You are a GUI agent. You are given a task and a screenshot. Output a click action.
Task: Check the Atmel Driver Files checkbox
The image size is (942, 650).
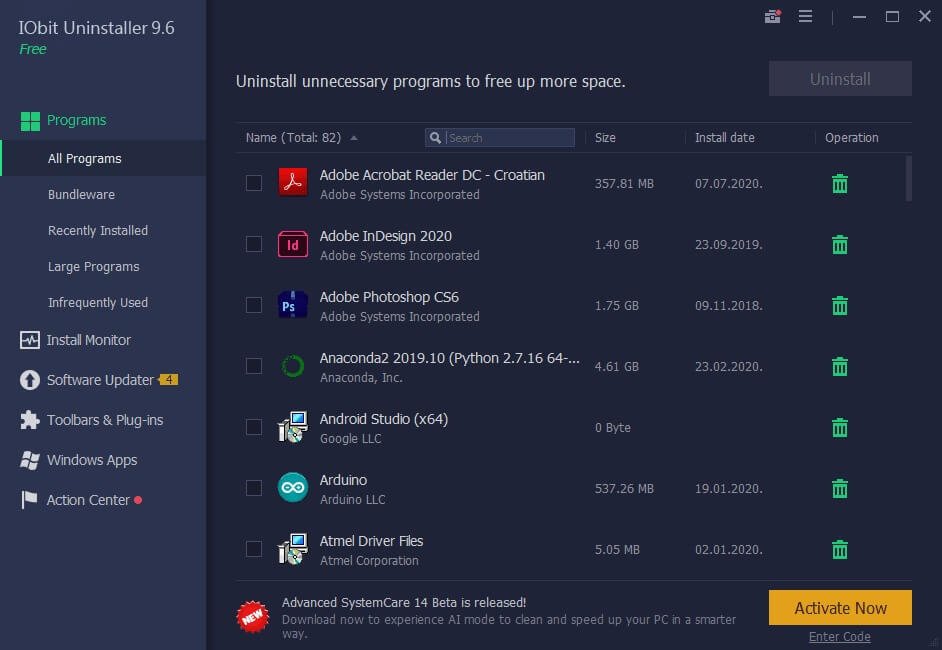pyautogui.click(x=254, y=548)
